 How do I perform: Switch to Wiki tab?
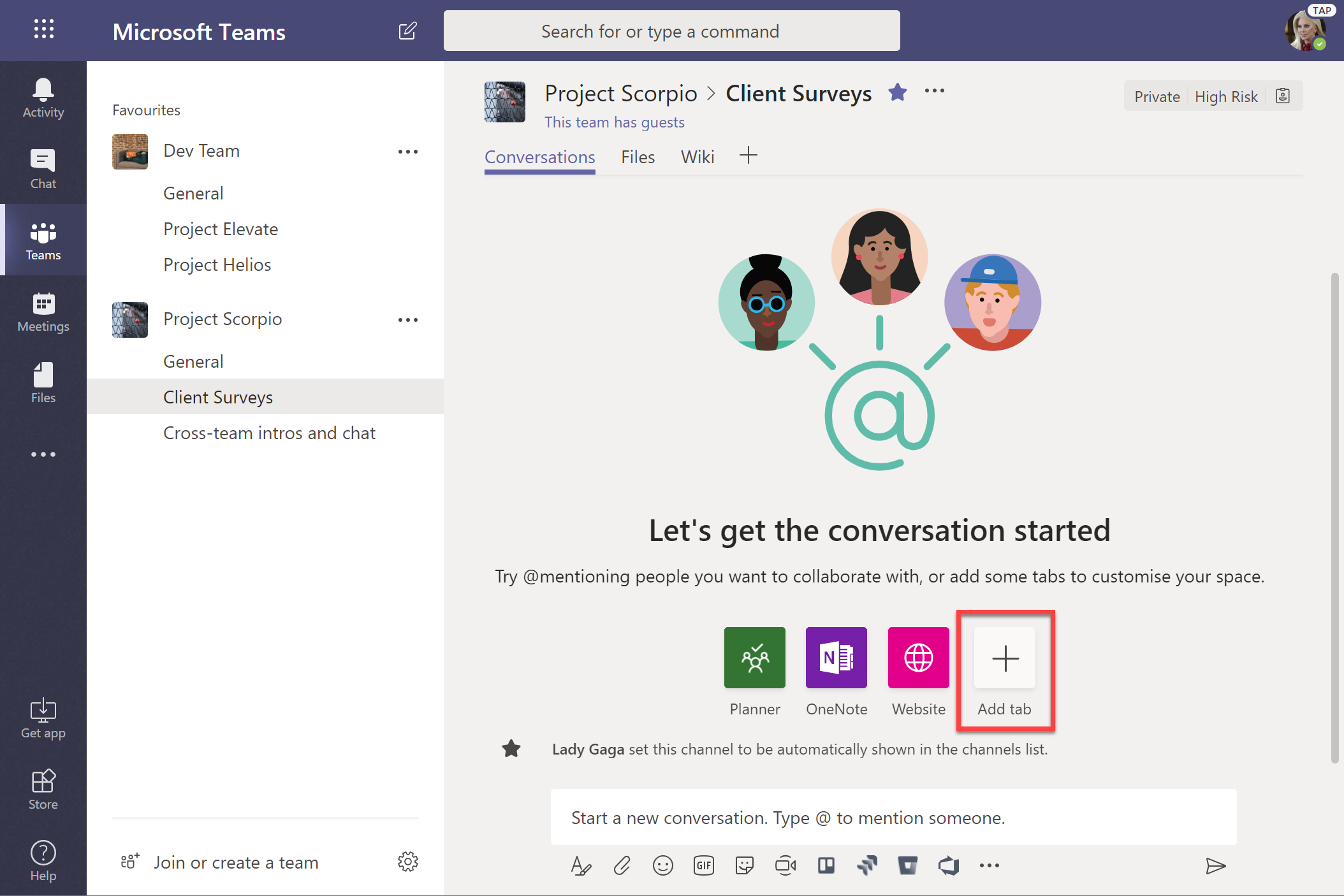pos(697,156)
